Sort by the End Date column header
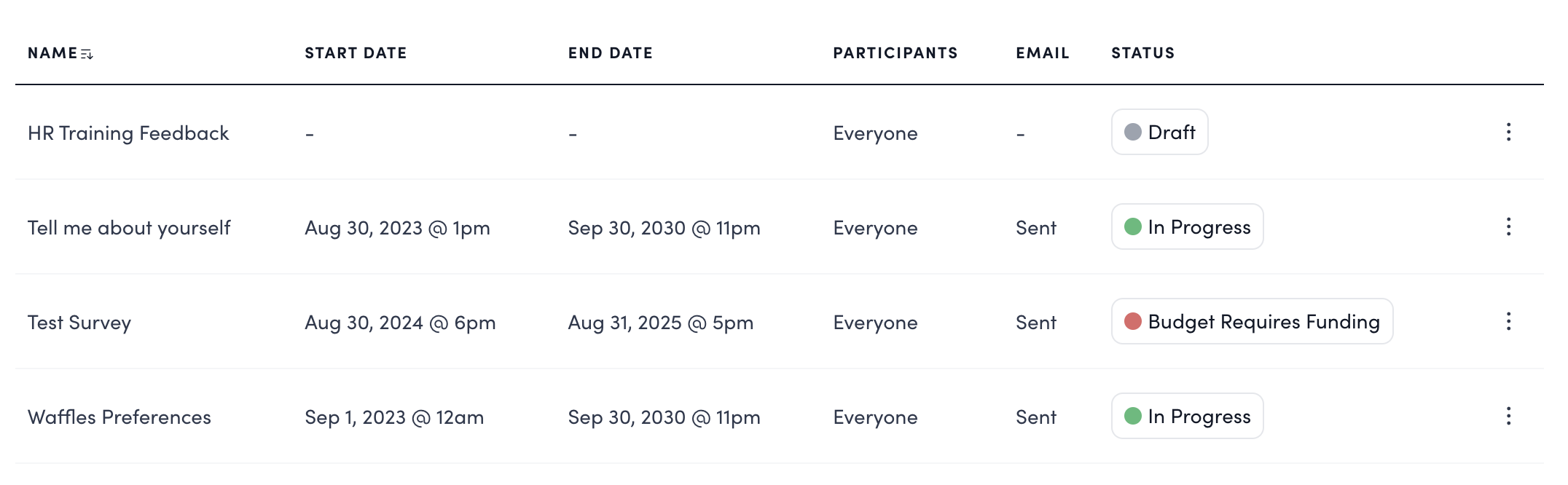Viewport: 1568px width, 485px height. click(x=610, y=53)
